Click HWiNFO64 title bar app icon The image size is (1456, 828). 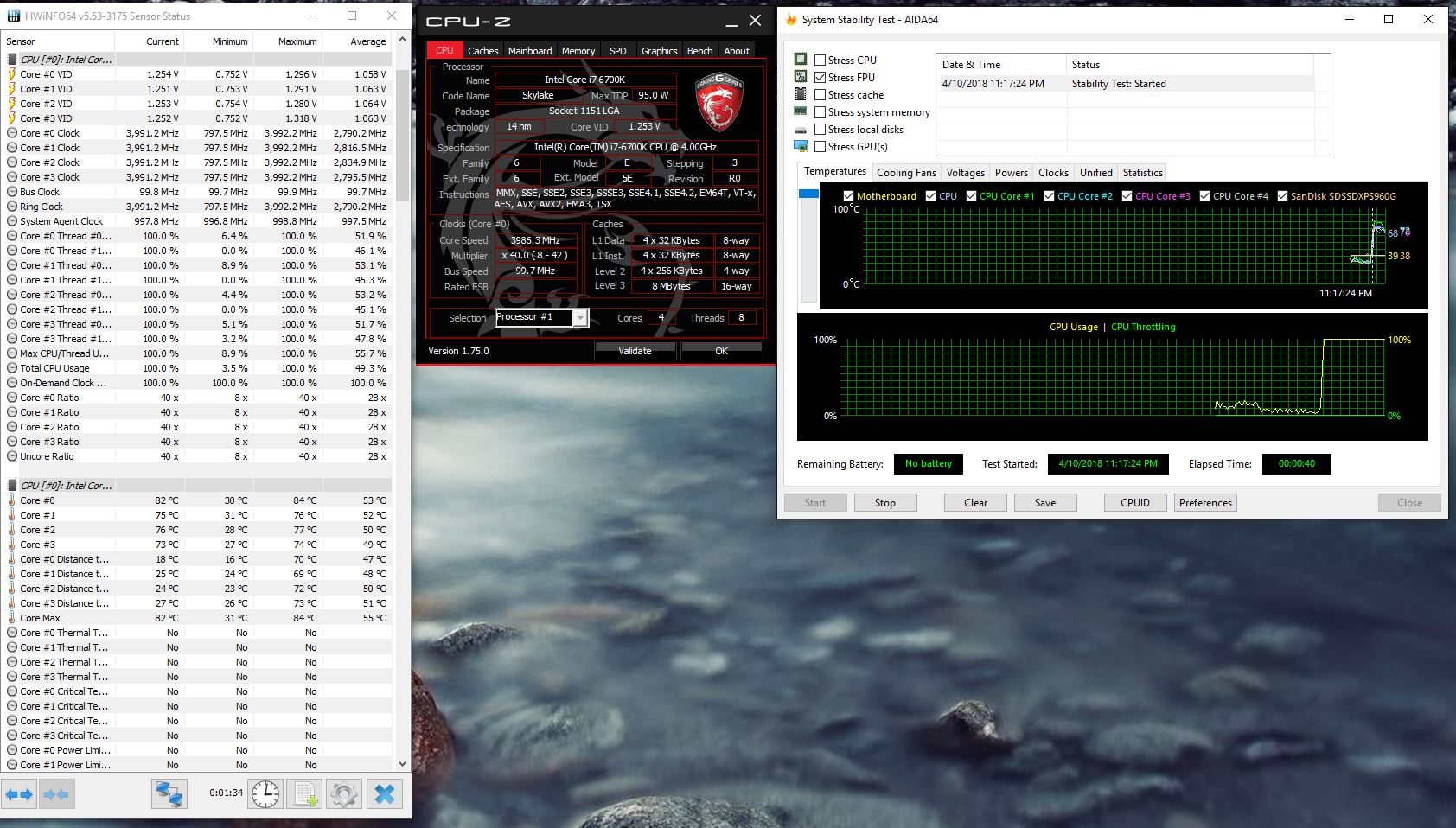click(14, 16)
